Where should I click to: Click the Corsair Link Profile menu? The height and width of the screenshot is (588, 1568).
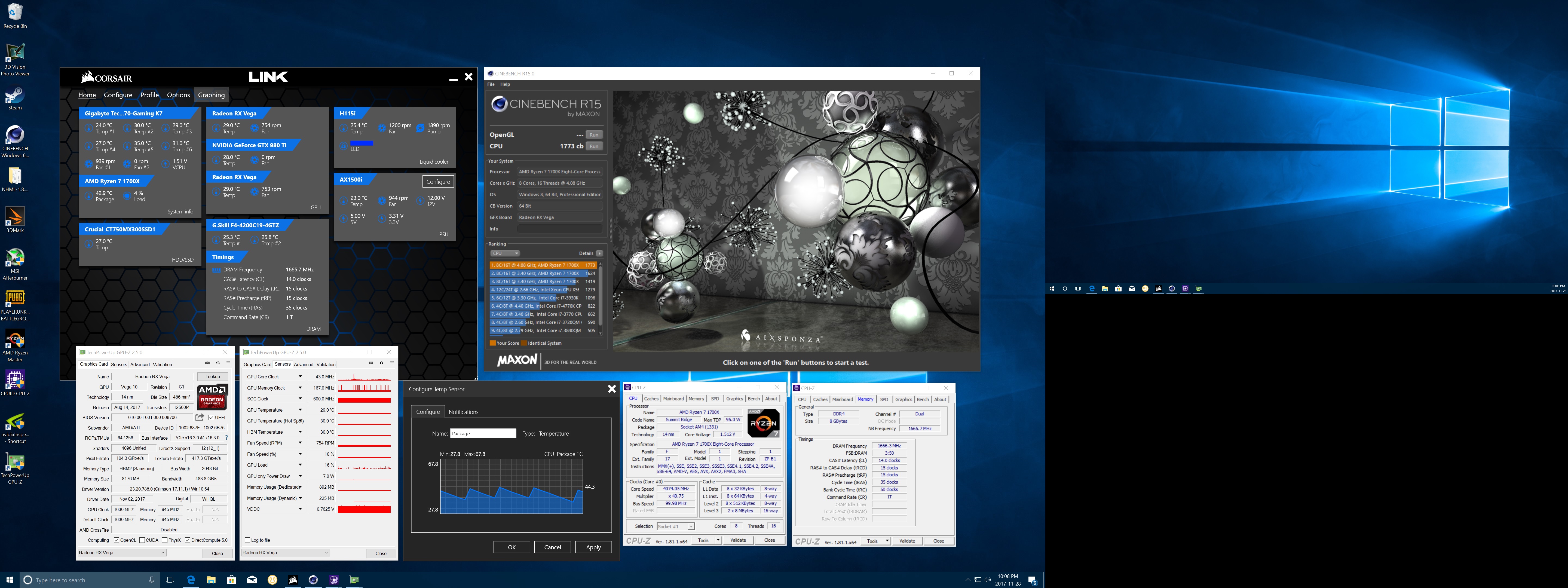tap(149, 95)
